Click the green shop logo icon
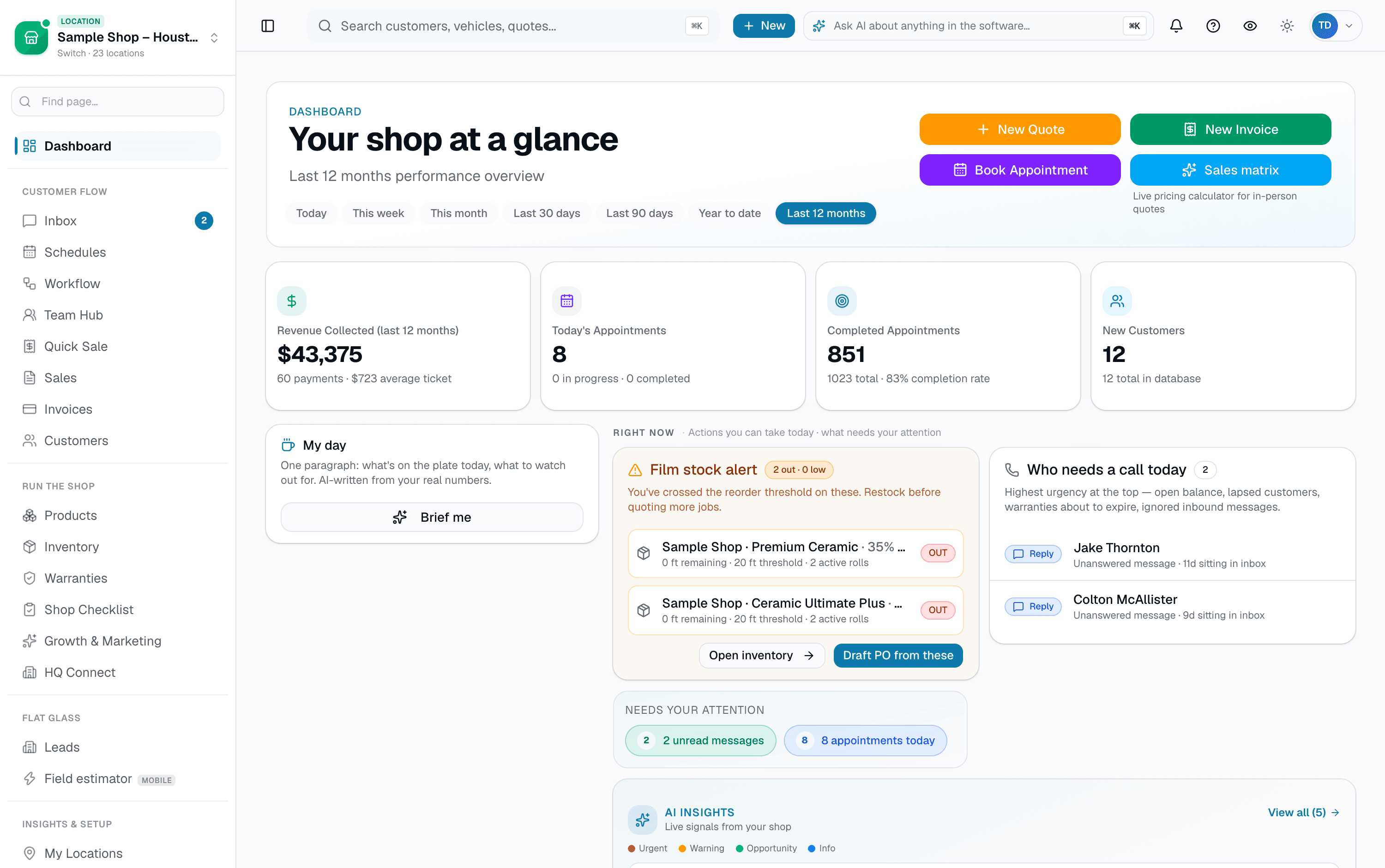The image size is (1385, 868). pyautogui.click(x=31, y=38)
